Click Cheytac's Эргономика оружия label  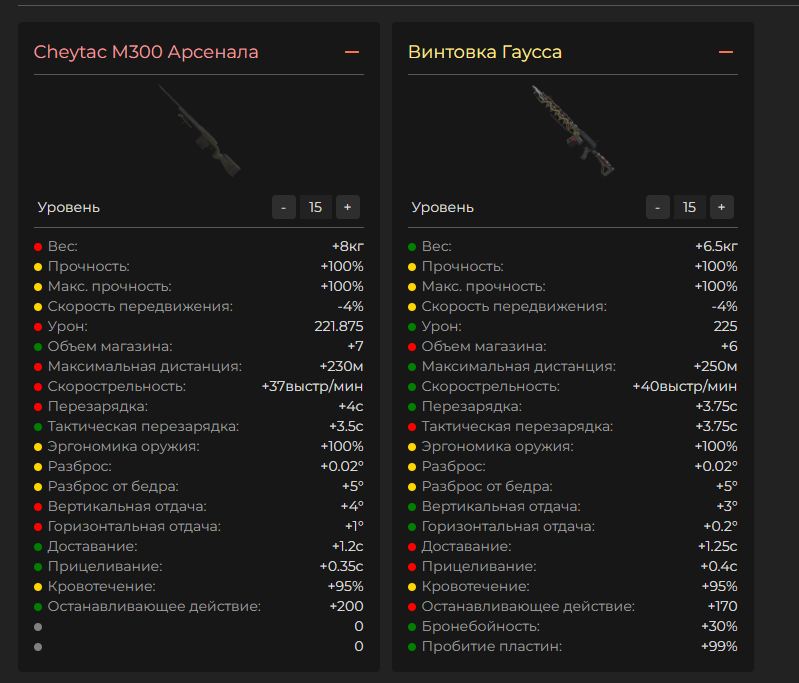pyautogui.click(x=123, y=446)
